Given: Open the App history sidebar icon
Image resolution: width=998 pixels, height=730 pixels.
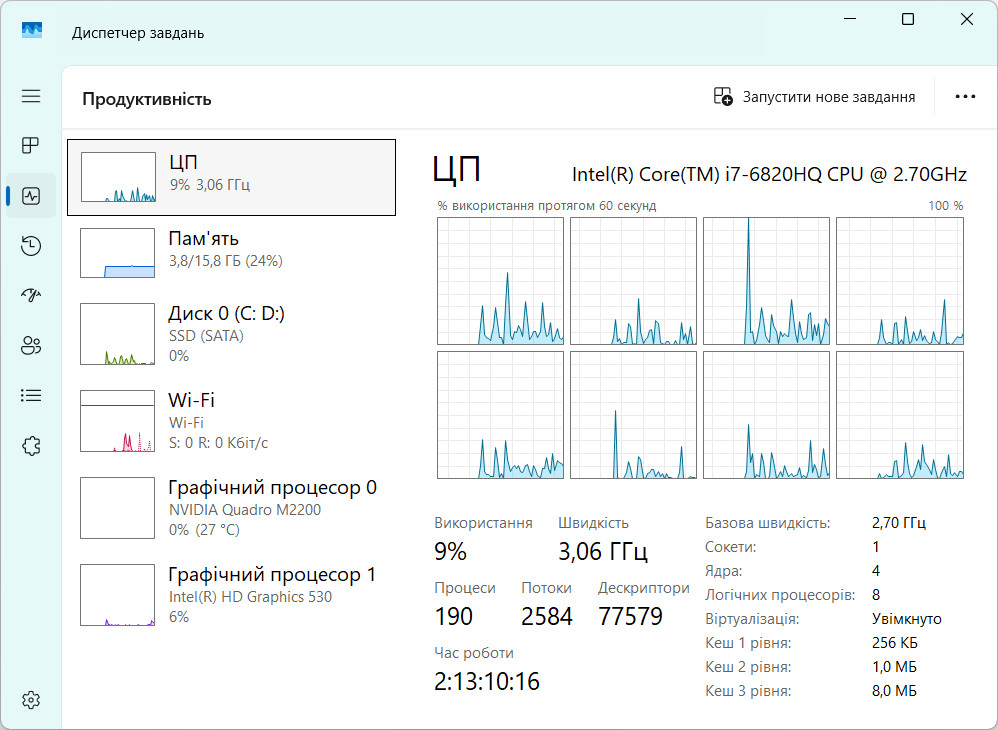Looking at the screenshot, I should pyautogui.click(x=31, y=246).
